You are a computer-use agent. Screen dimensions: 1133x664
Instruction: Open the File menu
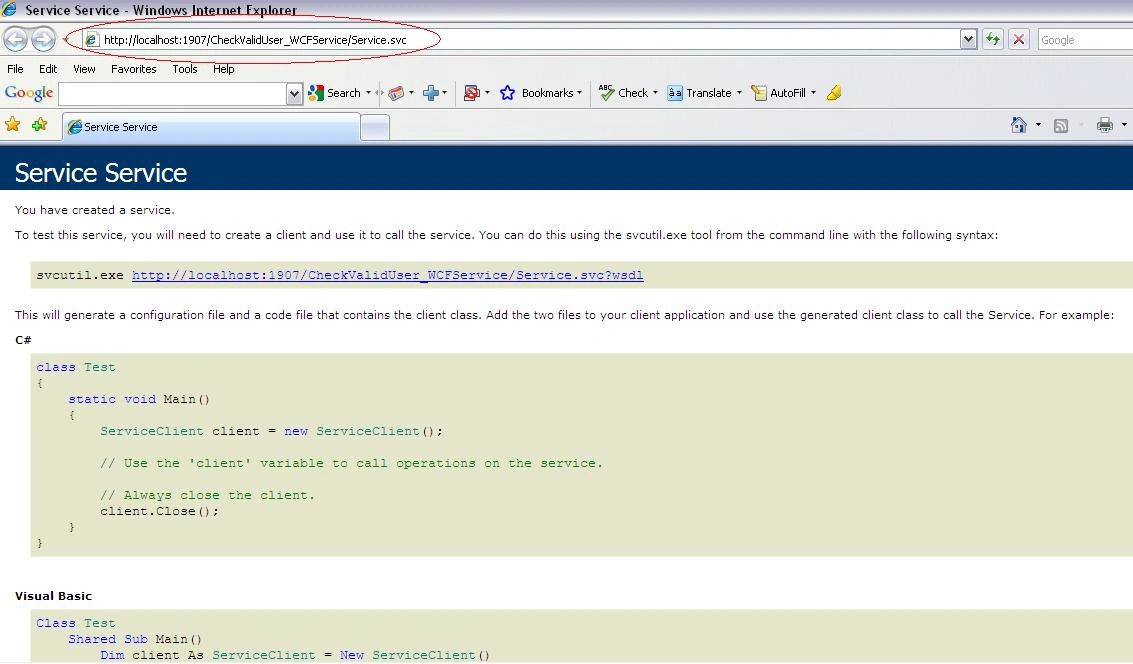(x=15, y=69)
